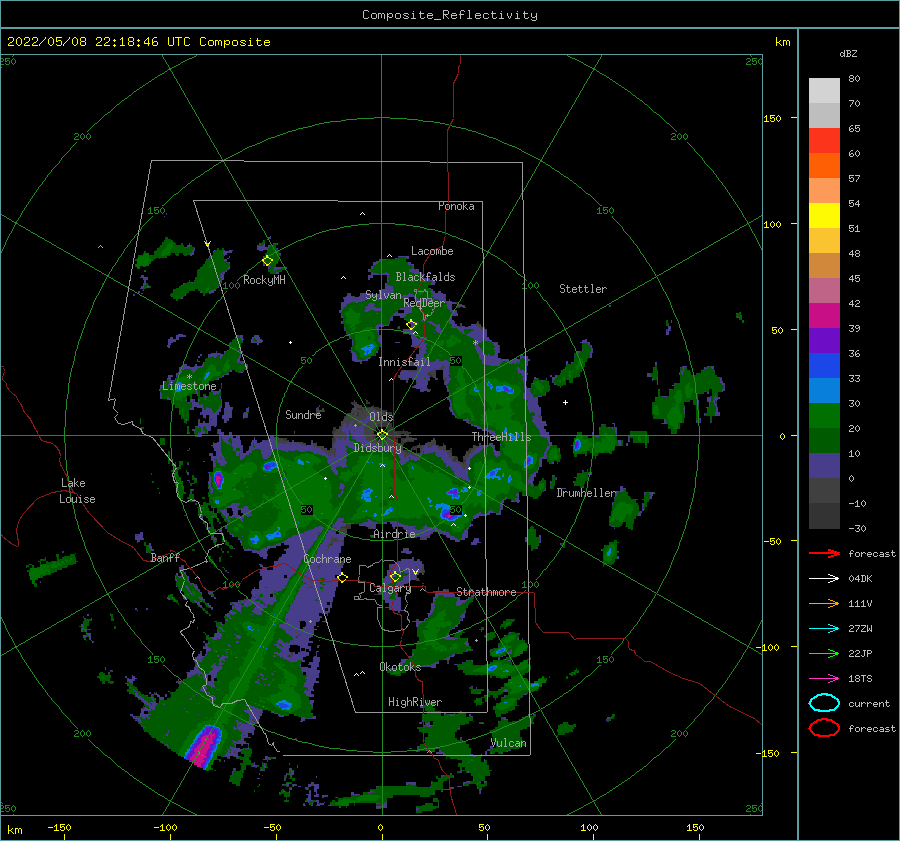Click the cyan 27ZW arrow legend icon
This screenshot has height=841, width=900.
pyautogui.click(x=824, y=629)
